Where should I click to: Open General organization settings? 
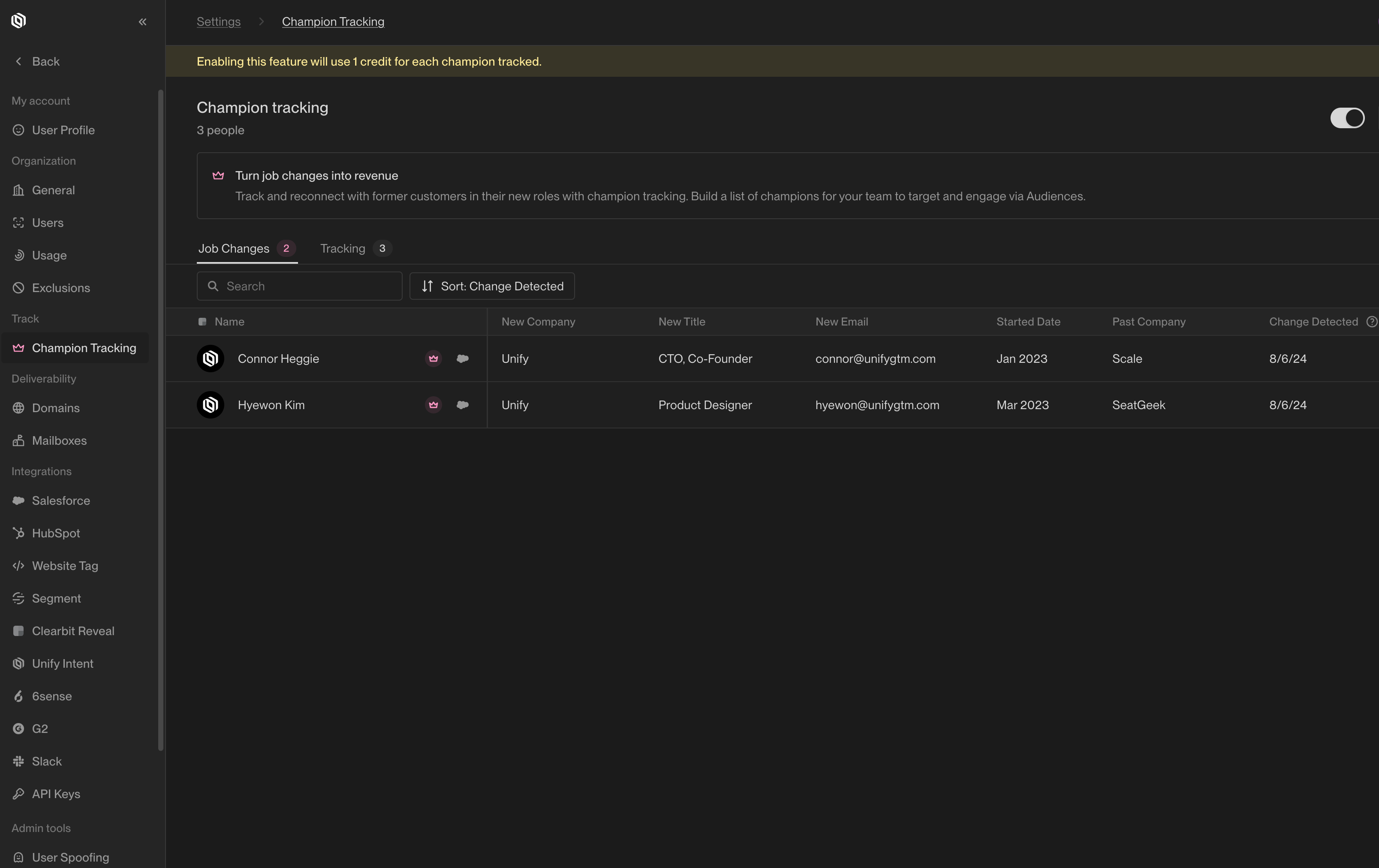coord(75,190)
